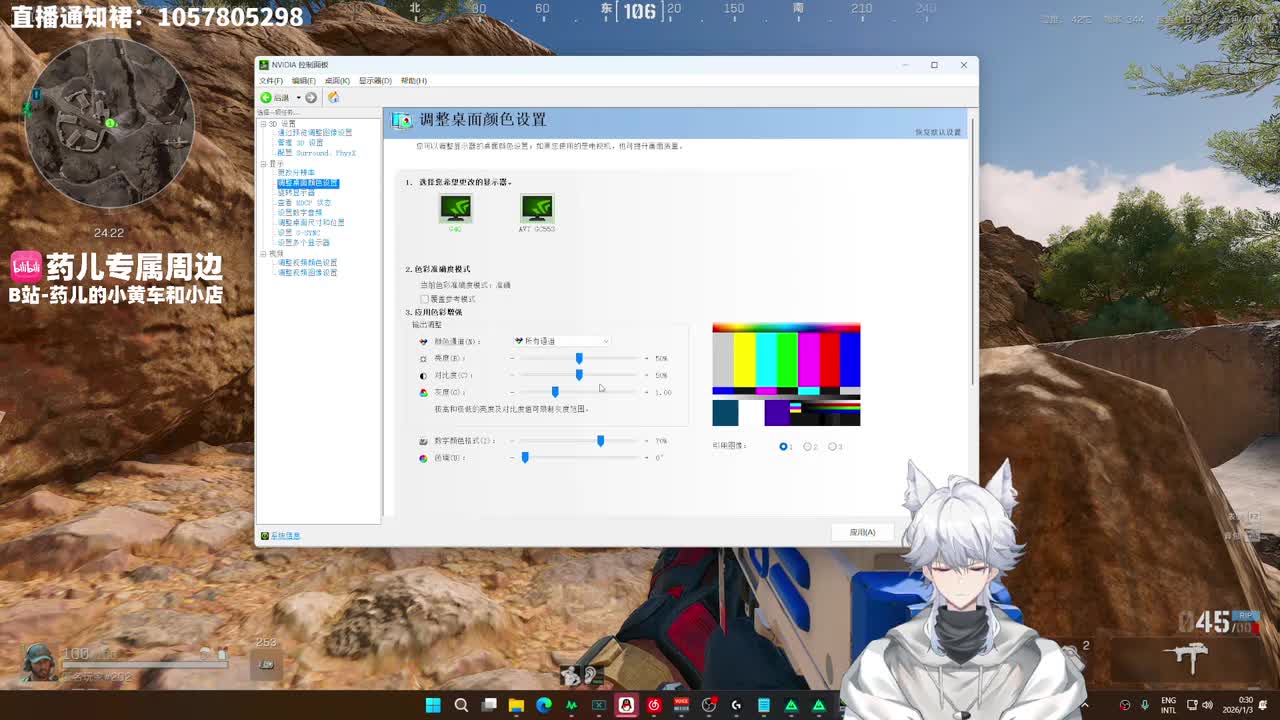Select the first display monitor icon

[x=455, y=208]
